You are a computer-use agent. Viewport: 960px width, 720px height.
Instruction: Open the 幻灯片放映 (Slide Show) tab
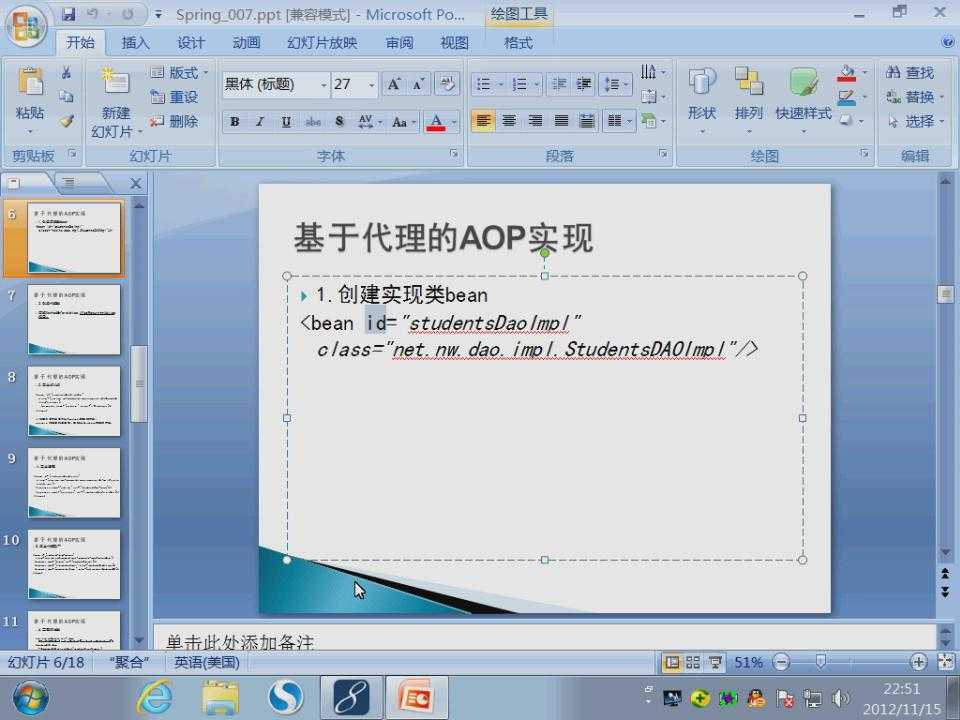click(322, 43)
